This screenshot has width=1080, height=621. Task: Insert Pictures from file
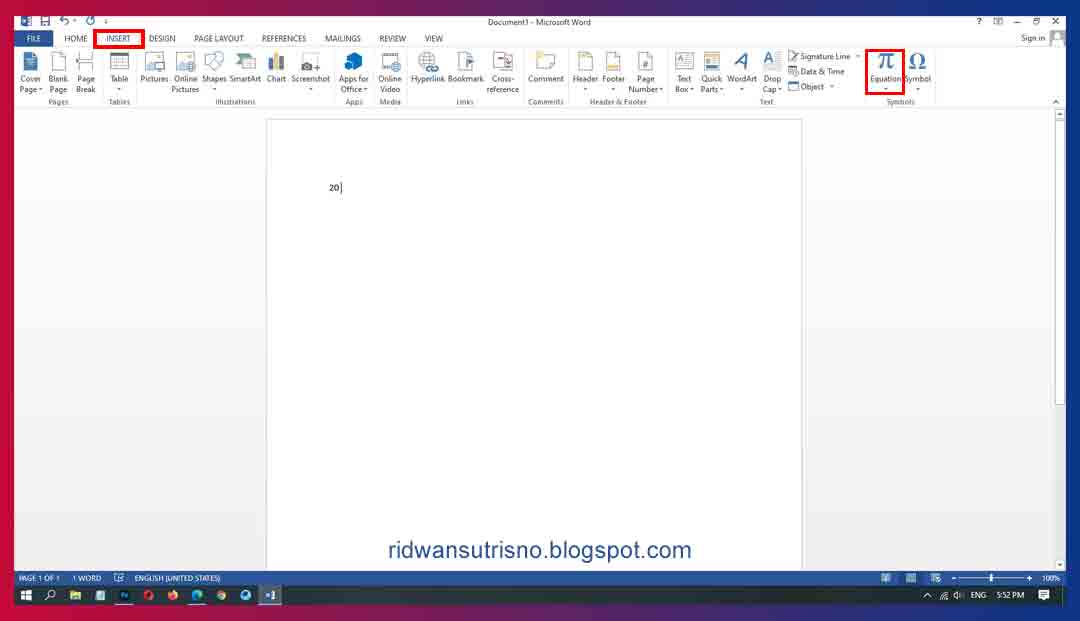(155, 70)
